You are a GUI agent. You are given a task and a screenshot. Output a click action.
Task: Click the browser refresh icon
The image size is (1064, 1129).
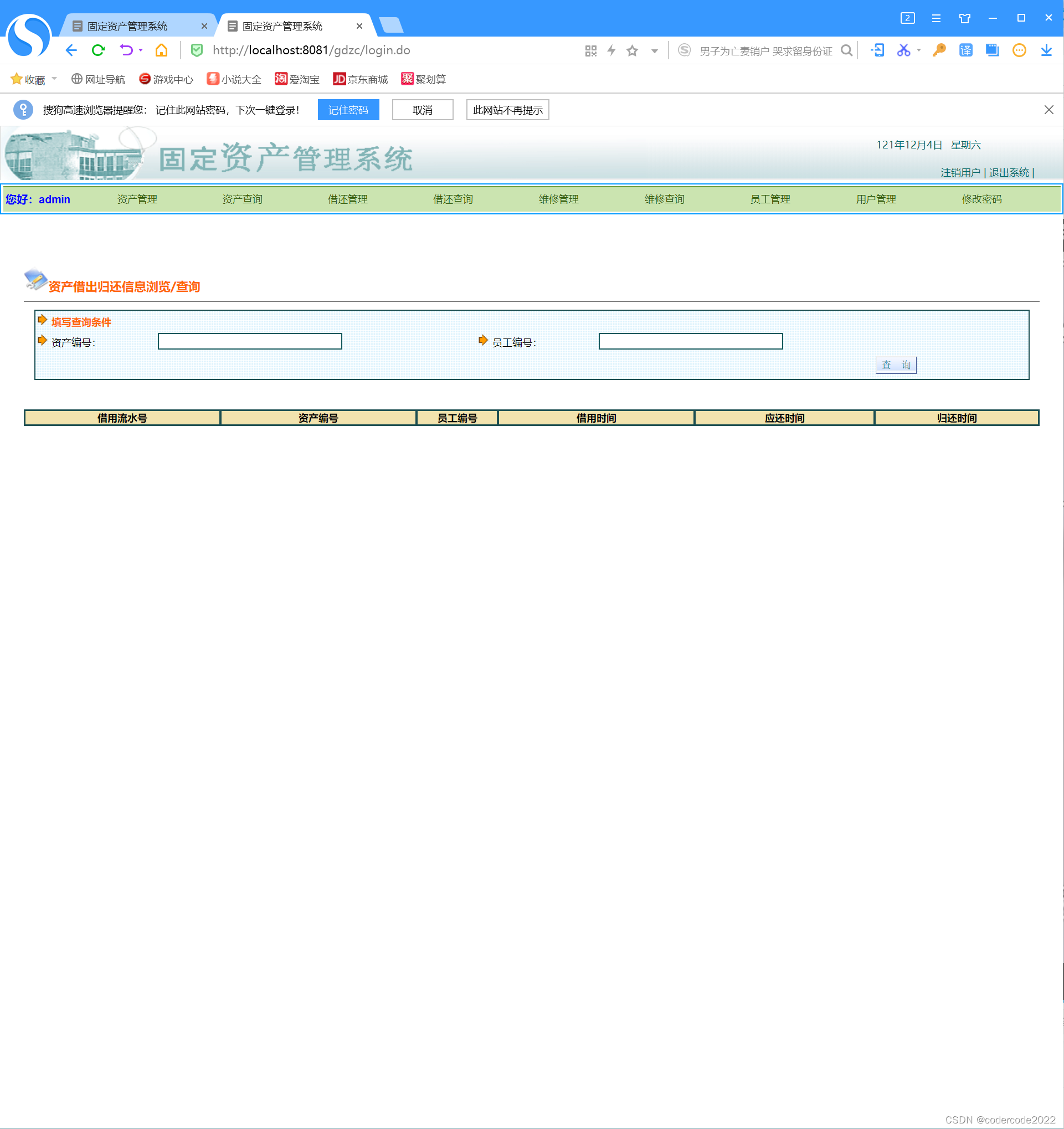pos(98,50)
